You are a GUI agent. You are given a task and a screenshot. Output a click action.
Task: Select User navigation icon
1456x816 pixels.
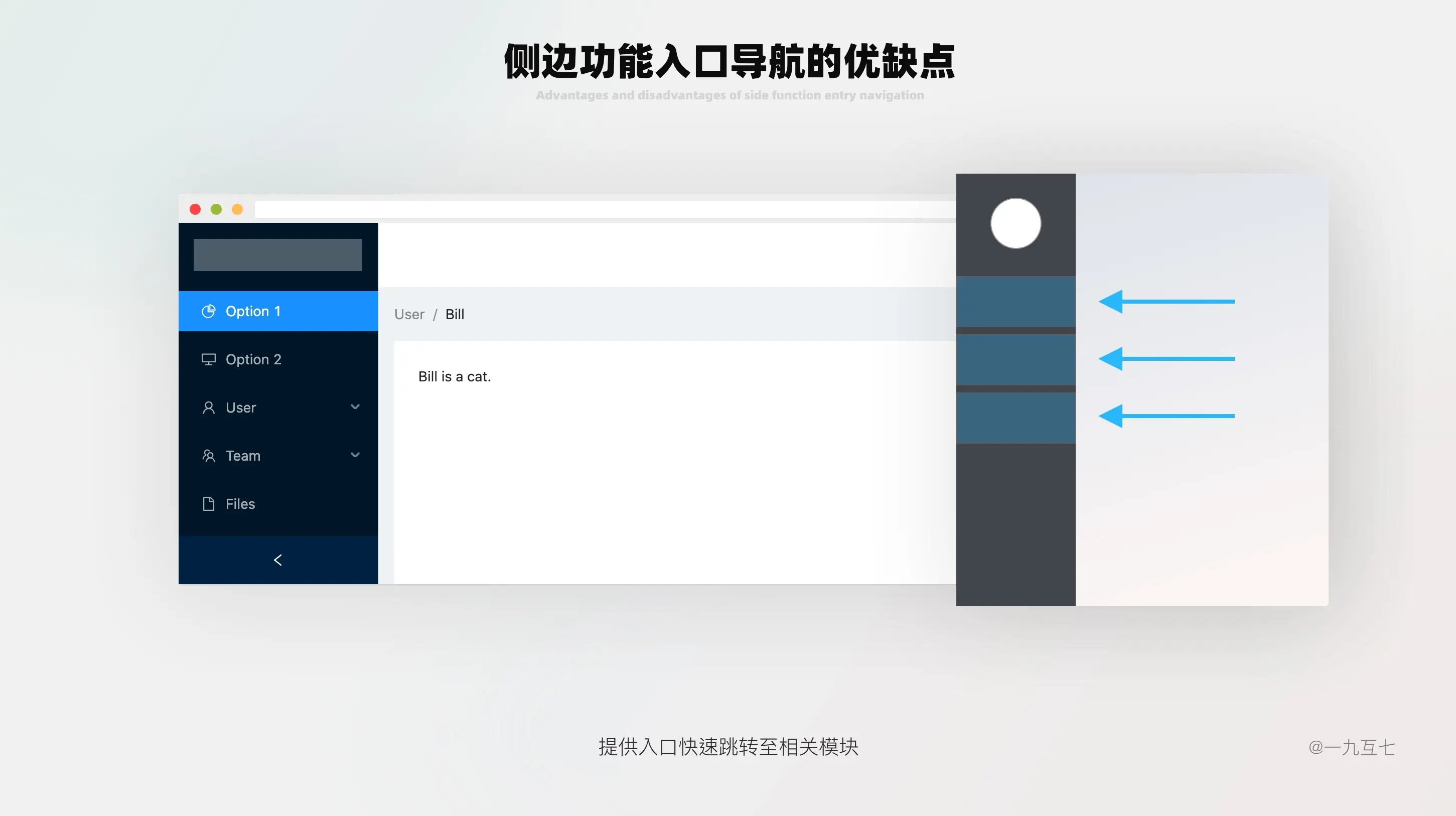pyautogui.click(x=207, y=407)
